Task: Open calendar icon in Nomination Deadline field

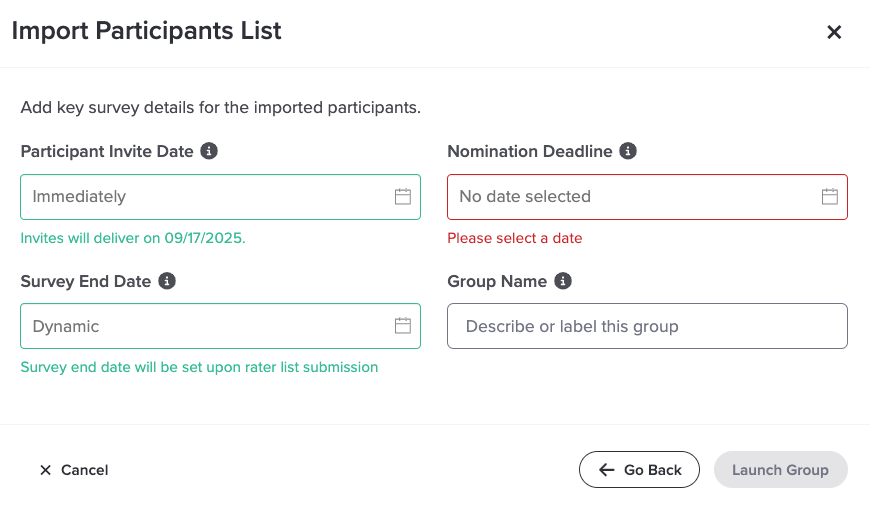Action: [x=829, y=197]
